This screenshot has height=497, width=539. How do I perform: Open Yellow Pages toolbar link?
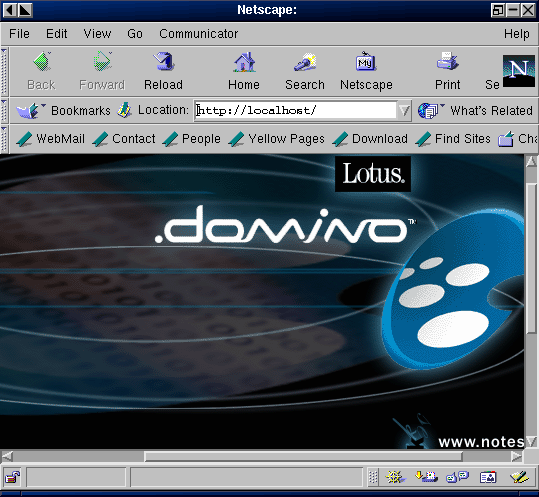(276, 139)
